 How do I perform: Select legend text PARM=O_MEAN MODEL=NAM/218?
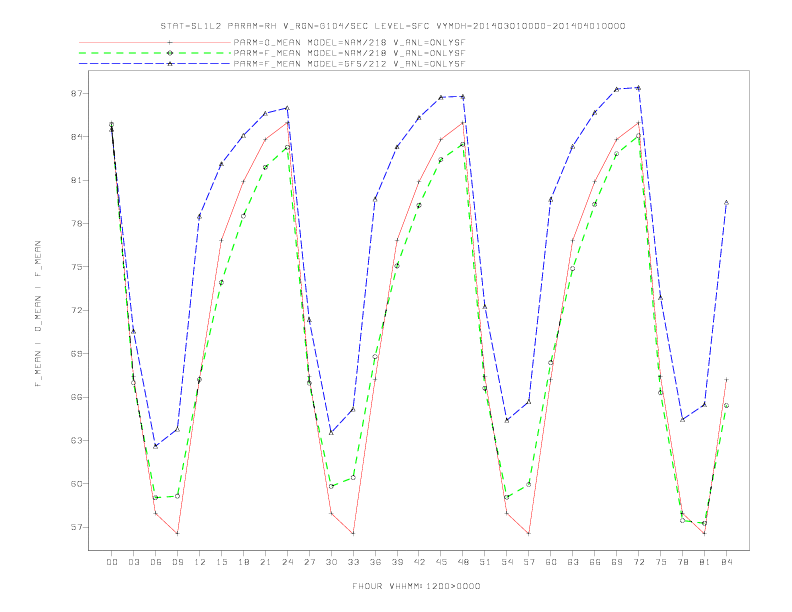pos(310,43)
